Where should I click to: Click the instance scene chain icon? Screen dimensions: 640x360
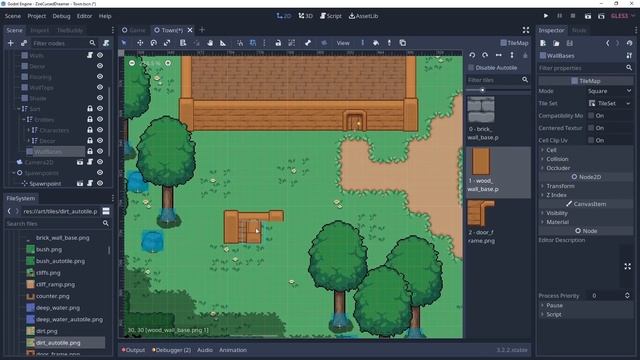tap(24, 43)
